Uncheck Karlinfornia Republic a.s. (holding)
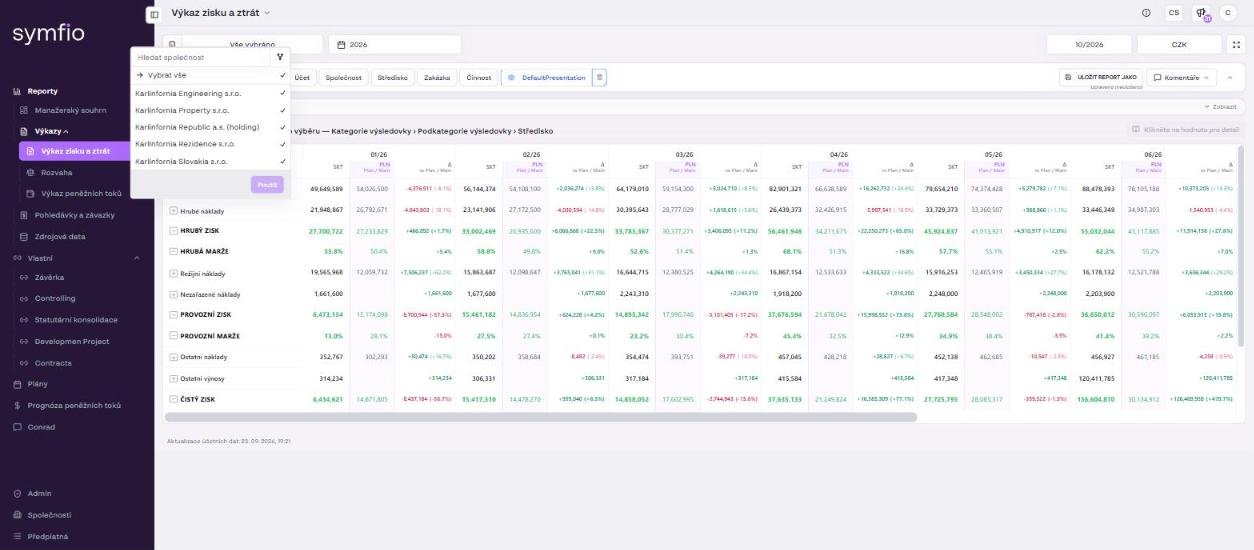1254x550 pixels. (284, 127)
